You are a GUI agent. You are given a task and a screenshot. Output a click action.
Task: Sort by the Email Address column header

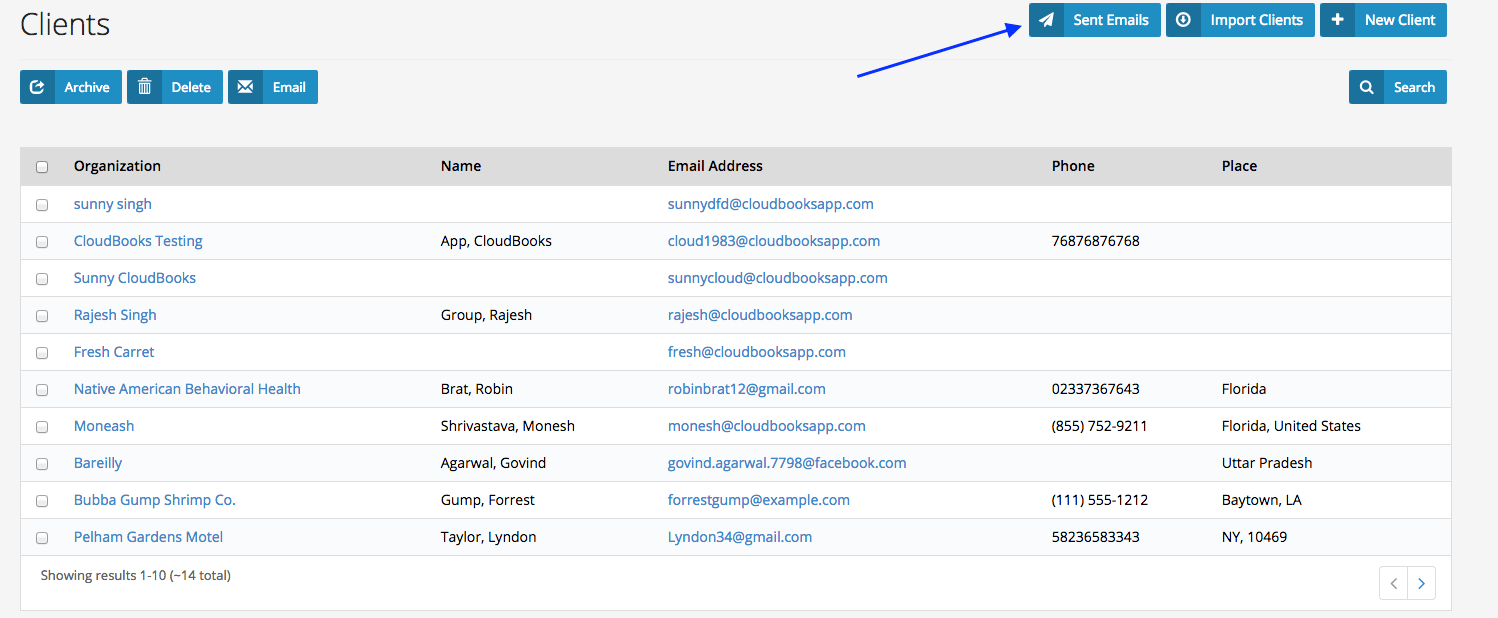coord(715,166)
